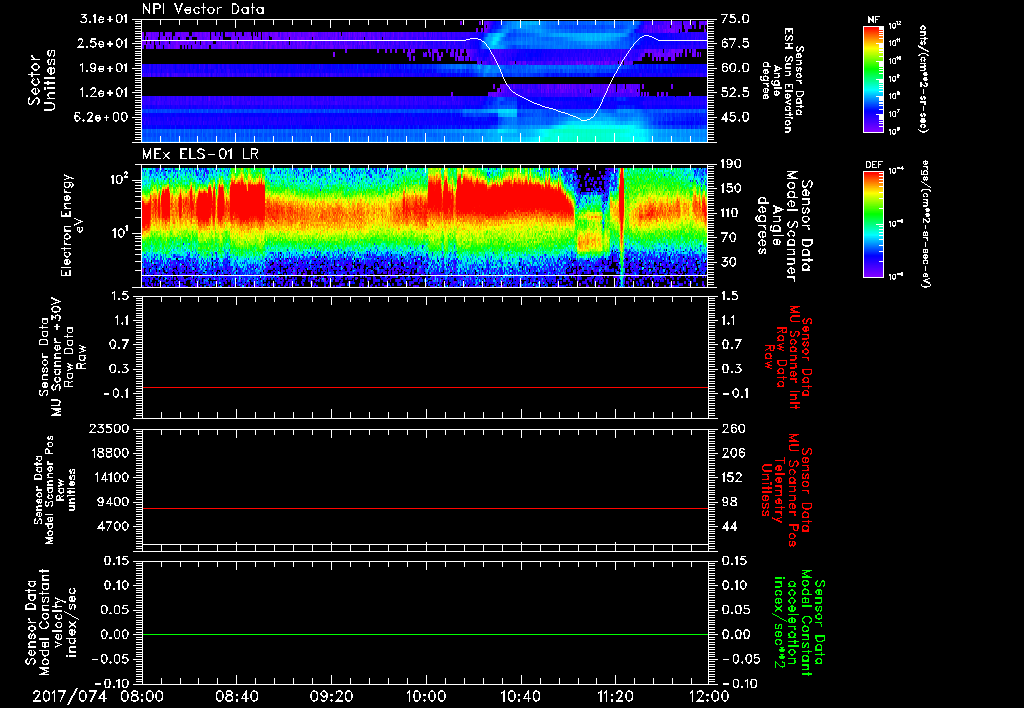Click the 09:20 time axis label
This screenshot has width=1024, height=708.
pos(332,697)
